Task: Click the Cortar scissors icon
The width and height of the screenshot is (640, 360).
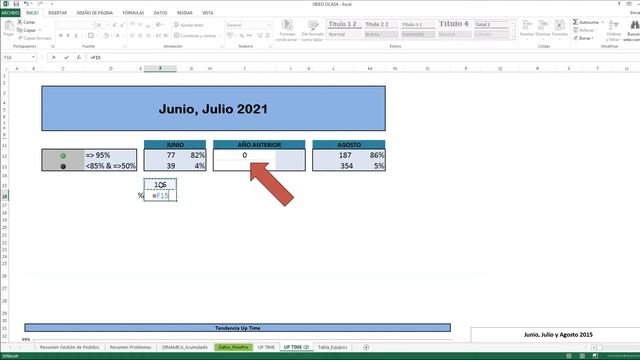Action: (x=20, y=22)
